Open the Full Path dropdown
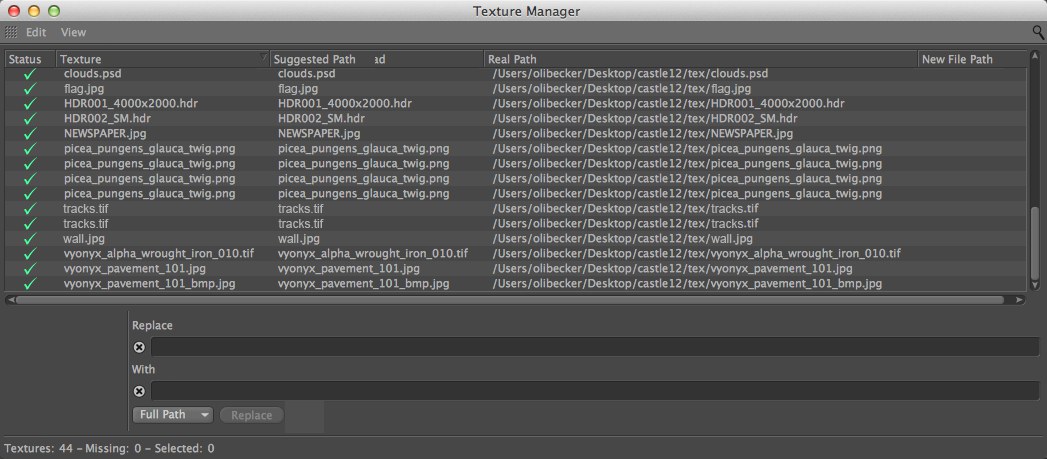This screenshot has width=1047, height=459. click(x=173, y=414)
